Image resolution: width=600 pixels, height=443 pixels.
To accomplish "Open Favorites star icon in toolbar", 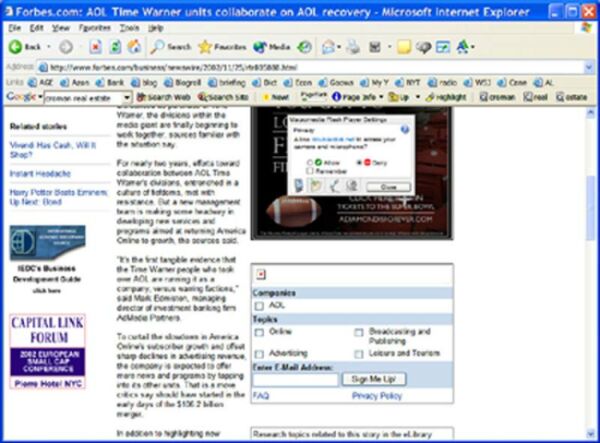I will coord(205,47).
